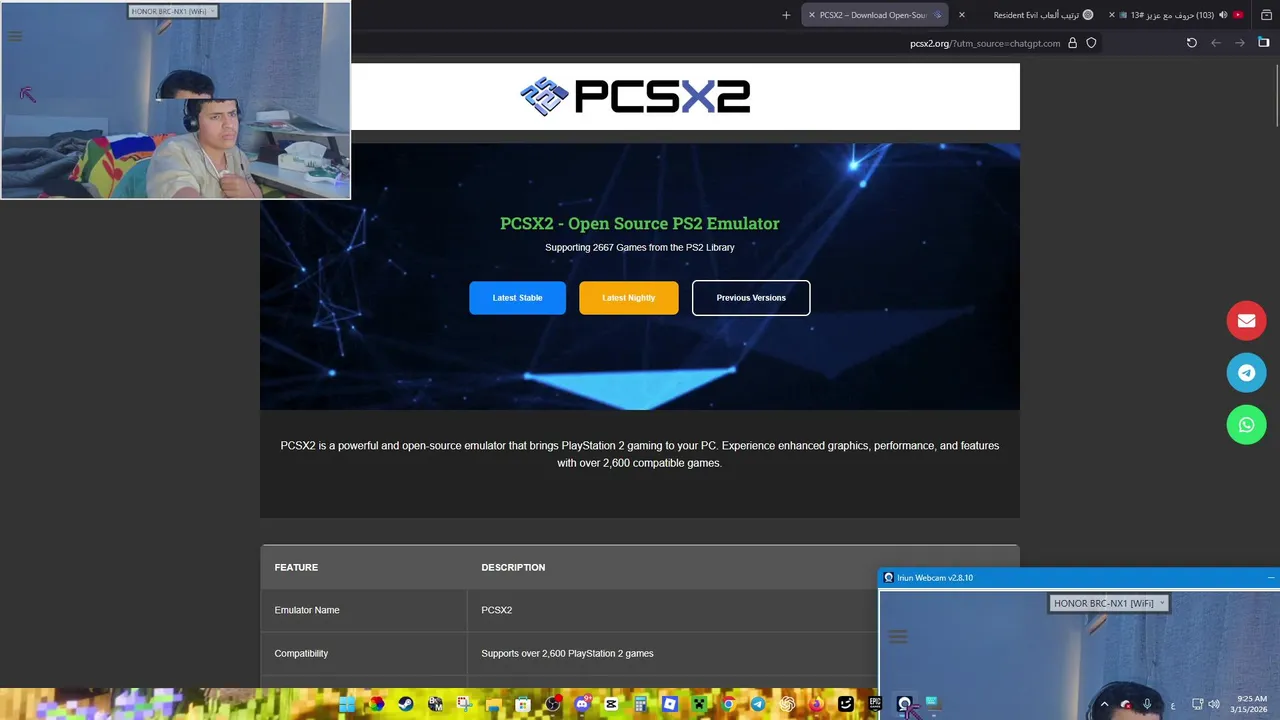Expand the hidden system tray icons chevron
Screen dimensions: 1280x720
pos(1104,705)
